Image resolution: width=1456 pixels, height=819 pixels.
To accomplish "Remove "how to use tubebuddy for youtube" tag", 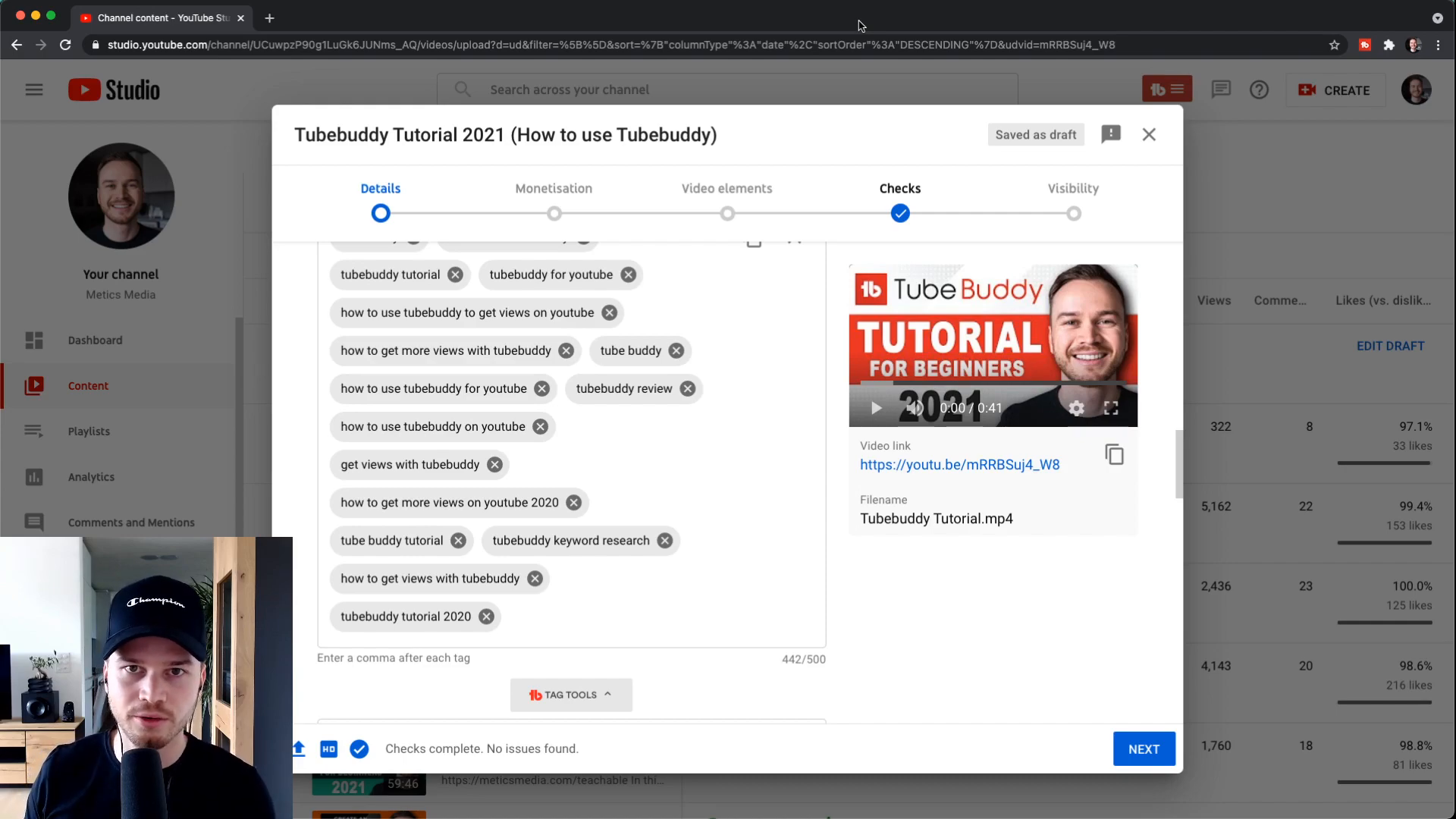I will tap(541, 388).
